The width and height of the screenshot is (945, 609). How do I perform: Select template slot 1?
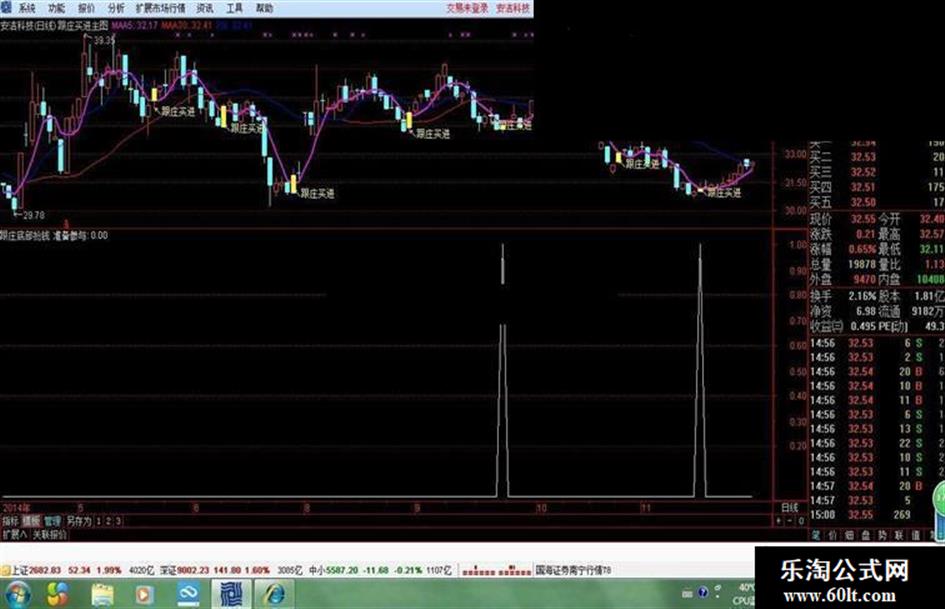pyautogui.click(x=99, y=521)
